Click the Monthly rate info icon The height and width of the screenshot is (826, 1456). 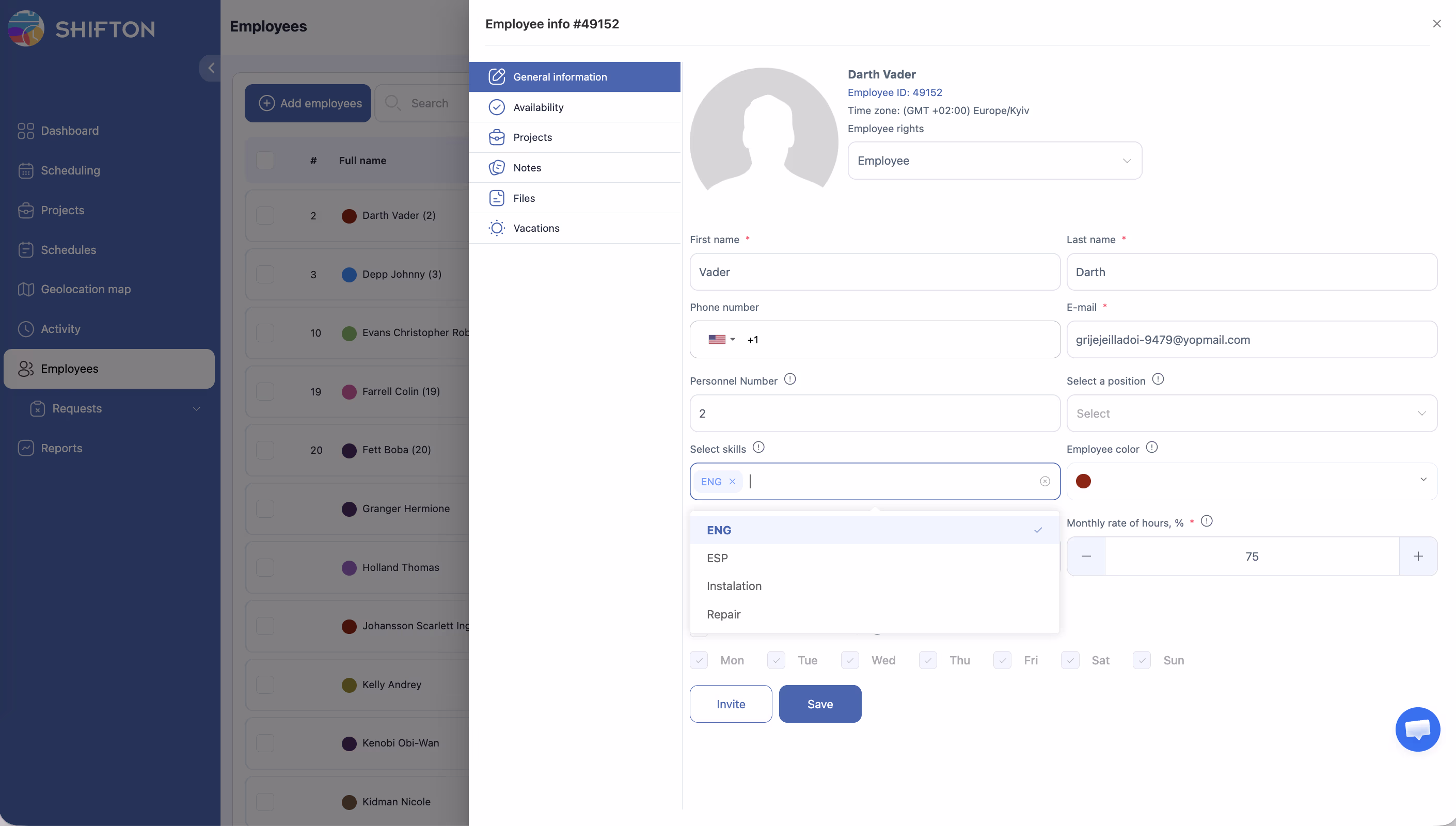pyautogui.click(x=1207, y=521)
